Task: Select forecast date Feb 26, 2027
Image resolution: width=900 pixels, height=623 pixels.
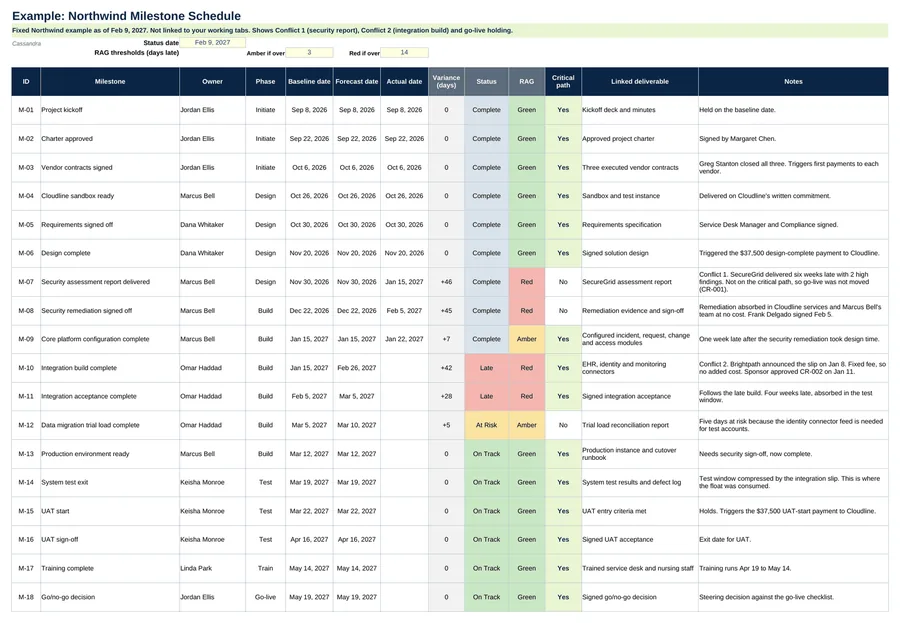Action: [356, 367]
